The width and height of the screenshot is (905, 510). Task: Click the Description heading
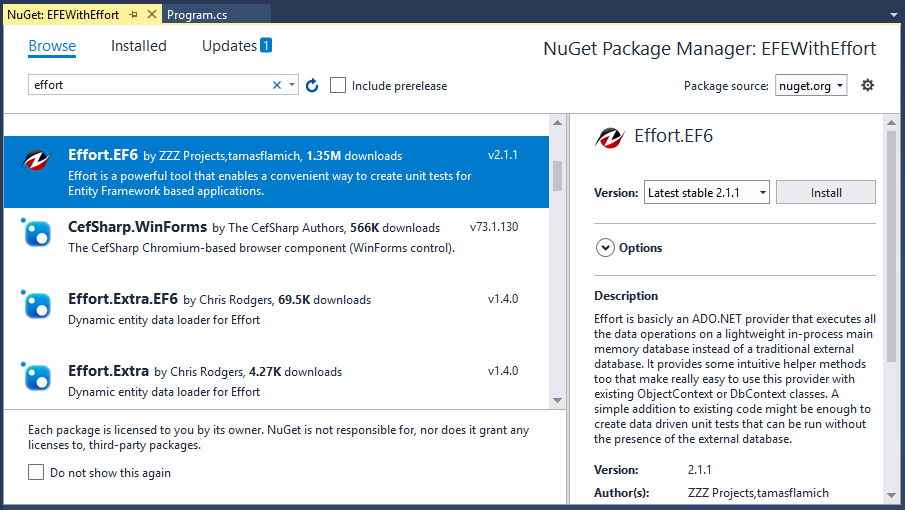(626, 296)
